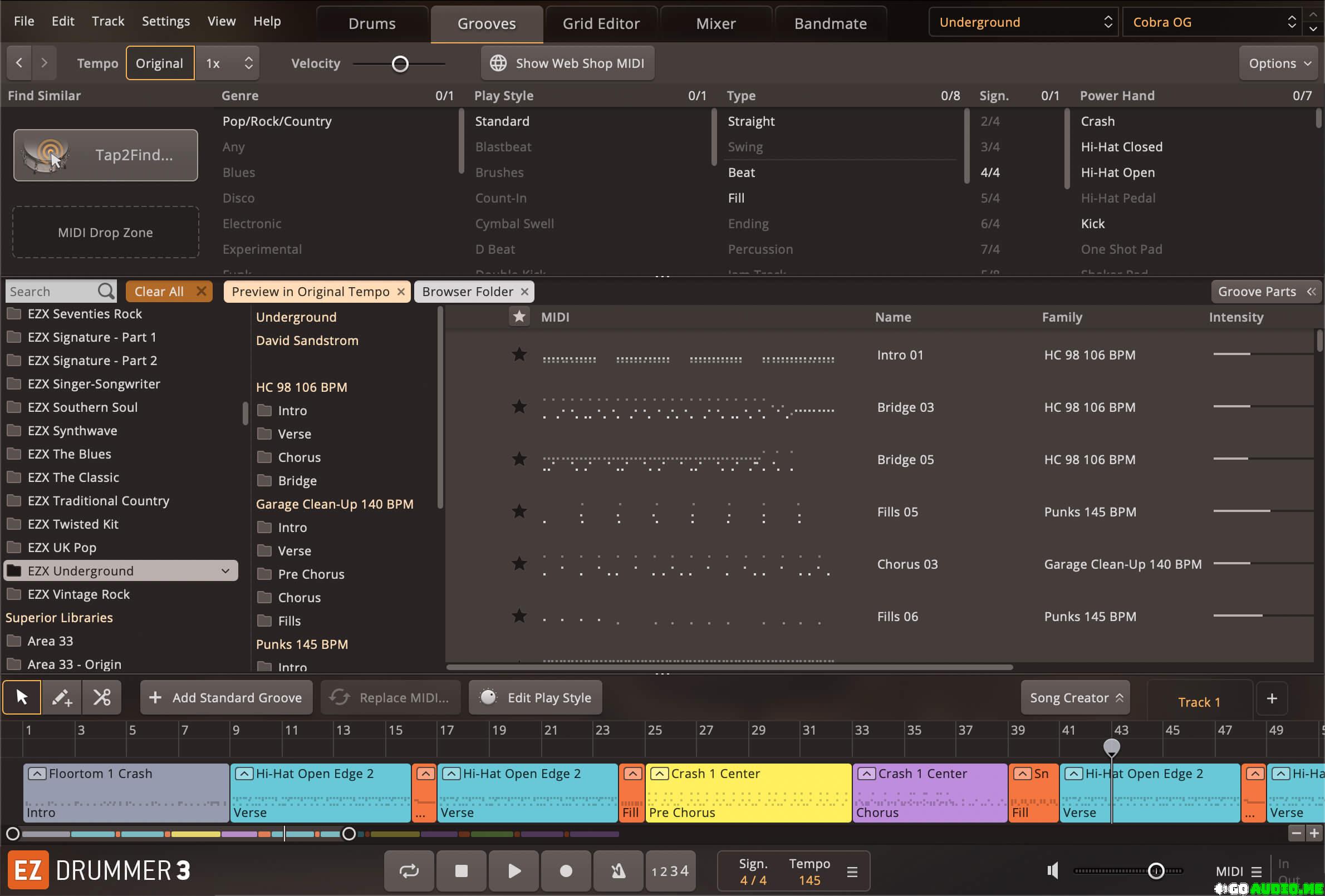Screen dimensions: 1325x896
Task: Switch to the Mixer tab
Action: (x=715, y=24)
